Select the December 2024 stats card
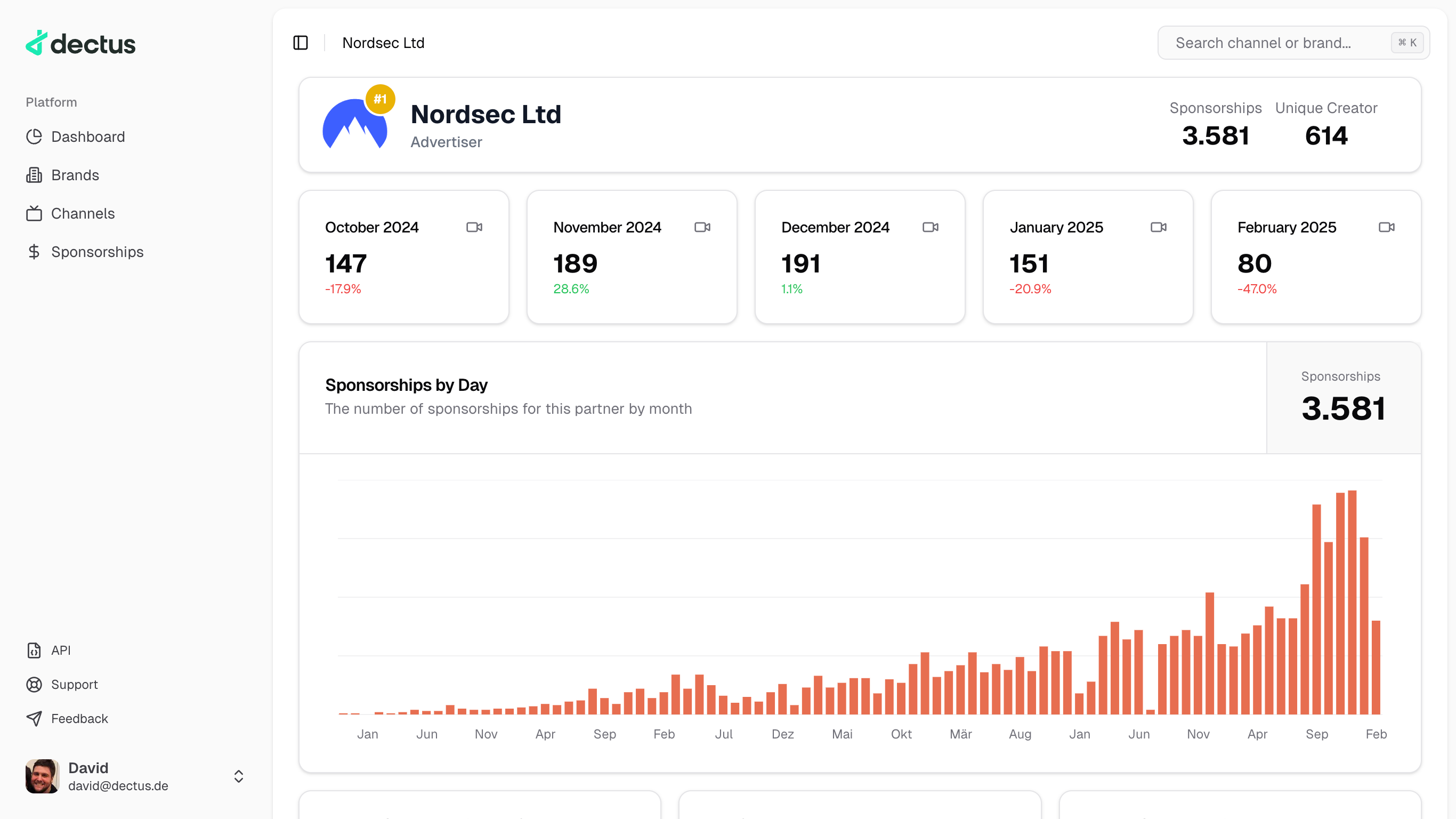Image resolution: width=1456 pixels, height=819 pixels. 859,257
